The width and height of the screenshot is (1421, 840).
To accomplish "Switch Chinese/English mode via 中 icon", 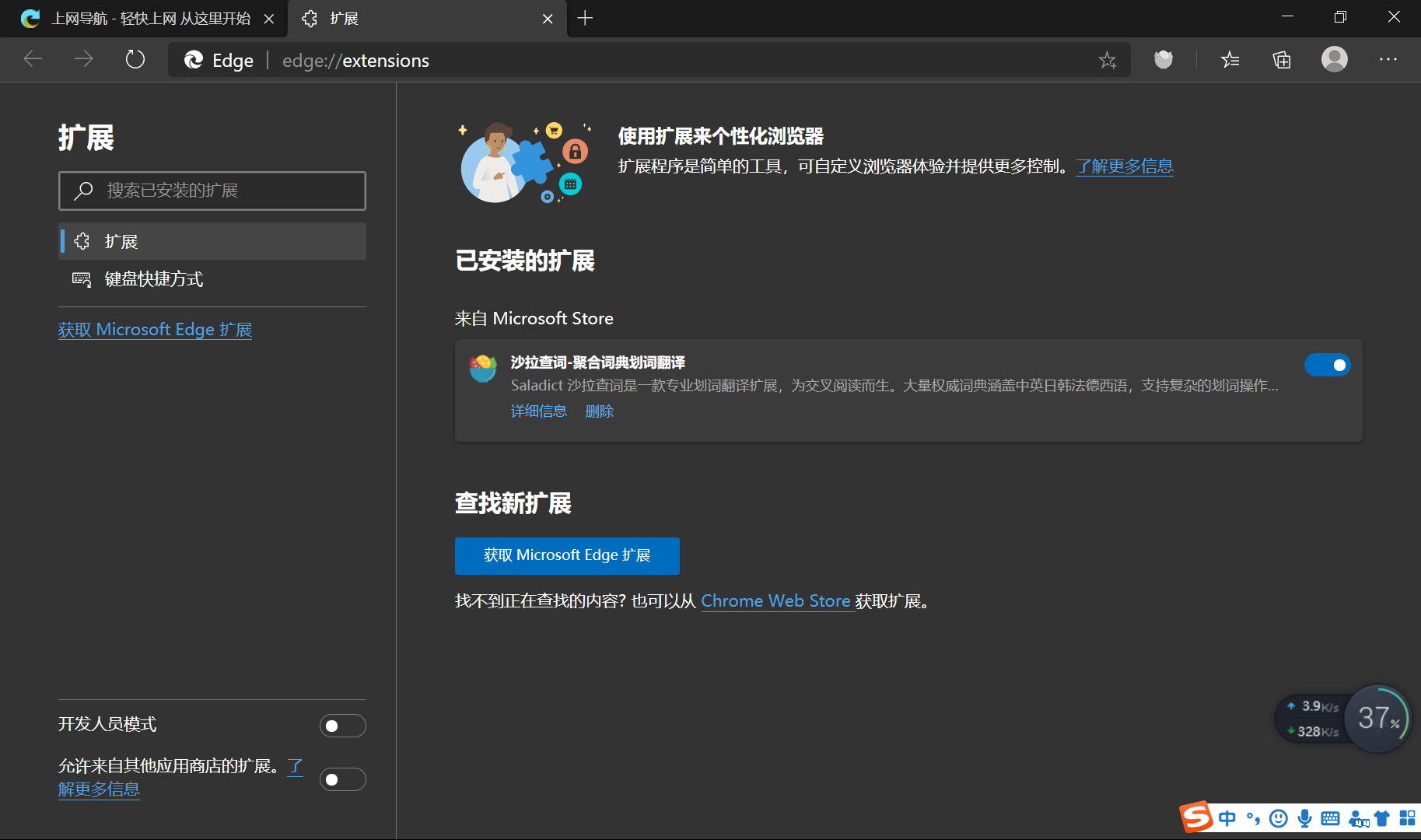I will tap(1228, 818).
